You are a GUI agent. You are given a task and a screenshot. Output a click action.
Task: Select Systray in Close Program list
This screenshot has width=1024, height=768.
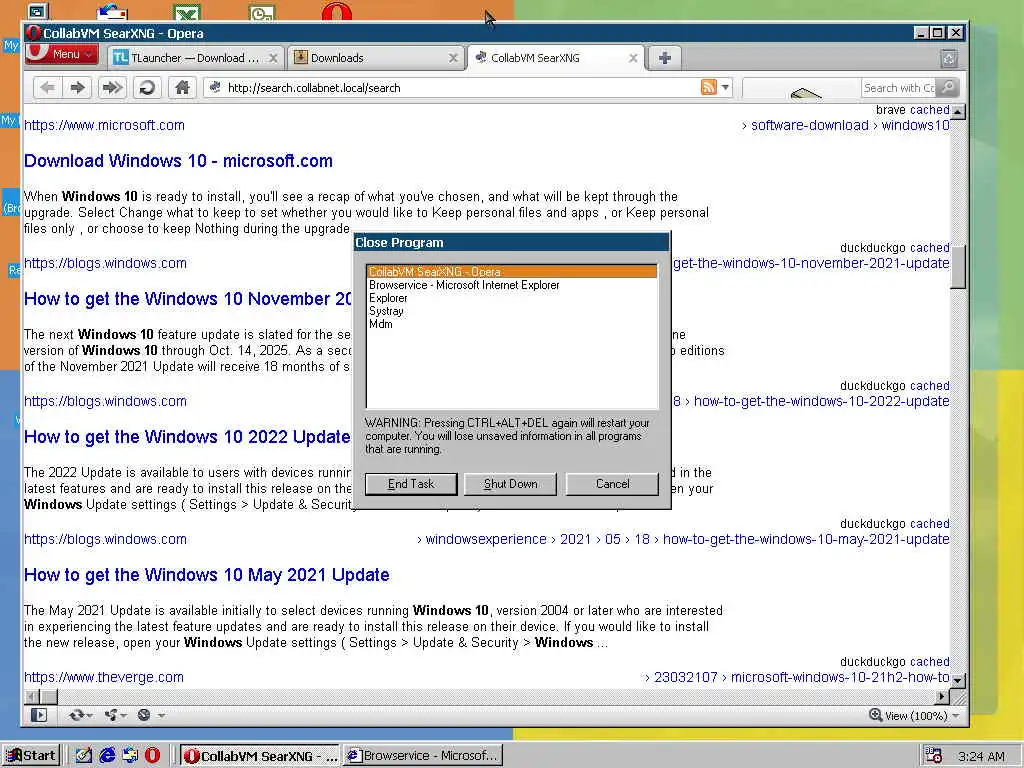(x=512, y=311)
